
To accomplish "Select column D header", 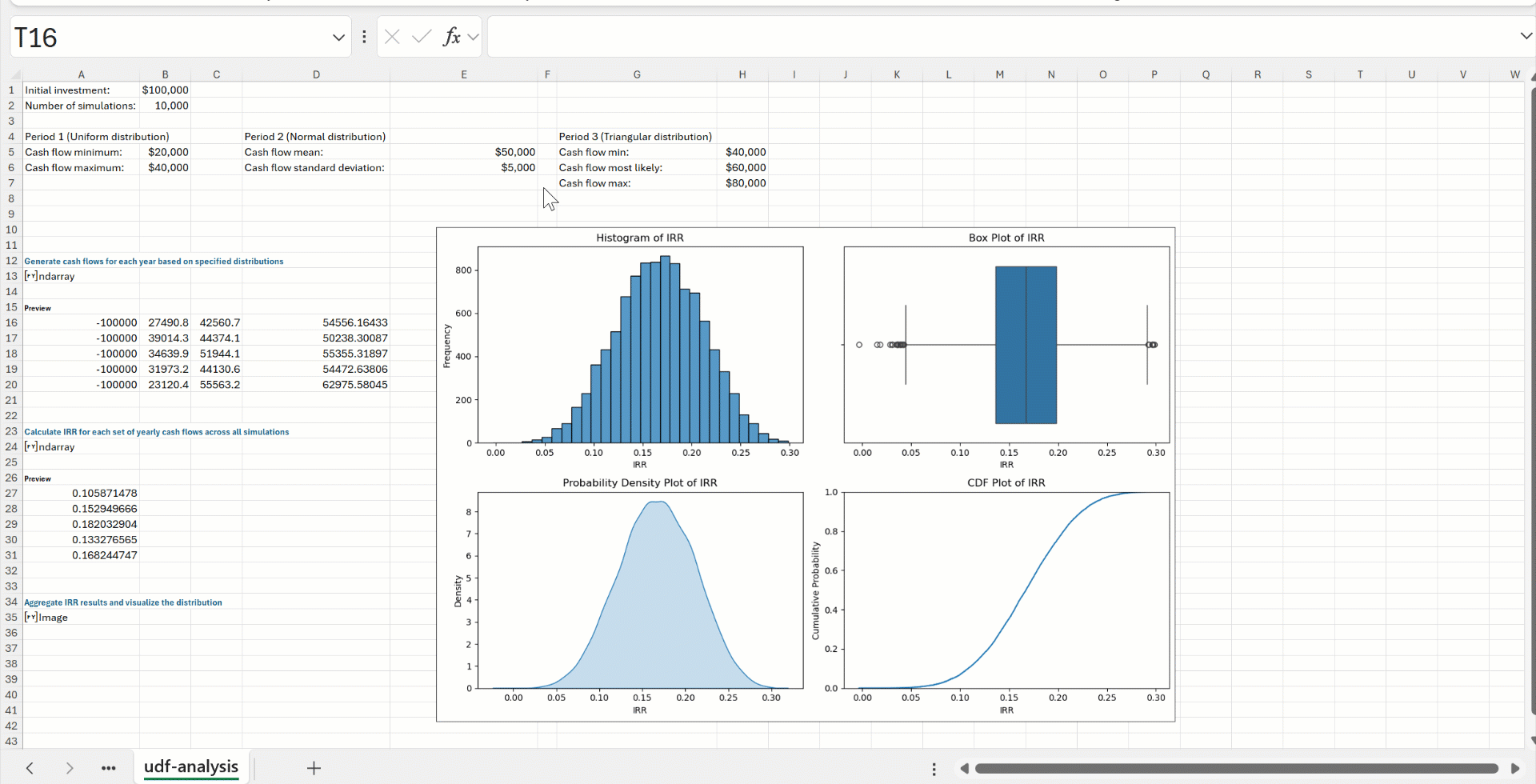I will click(x=316, y=74).
